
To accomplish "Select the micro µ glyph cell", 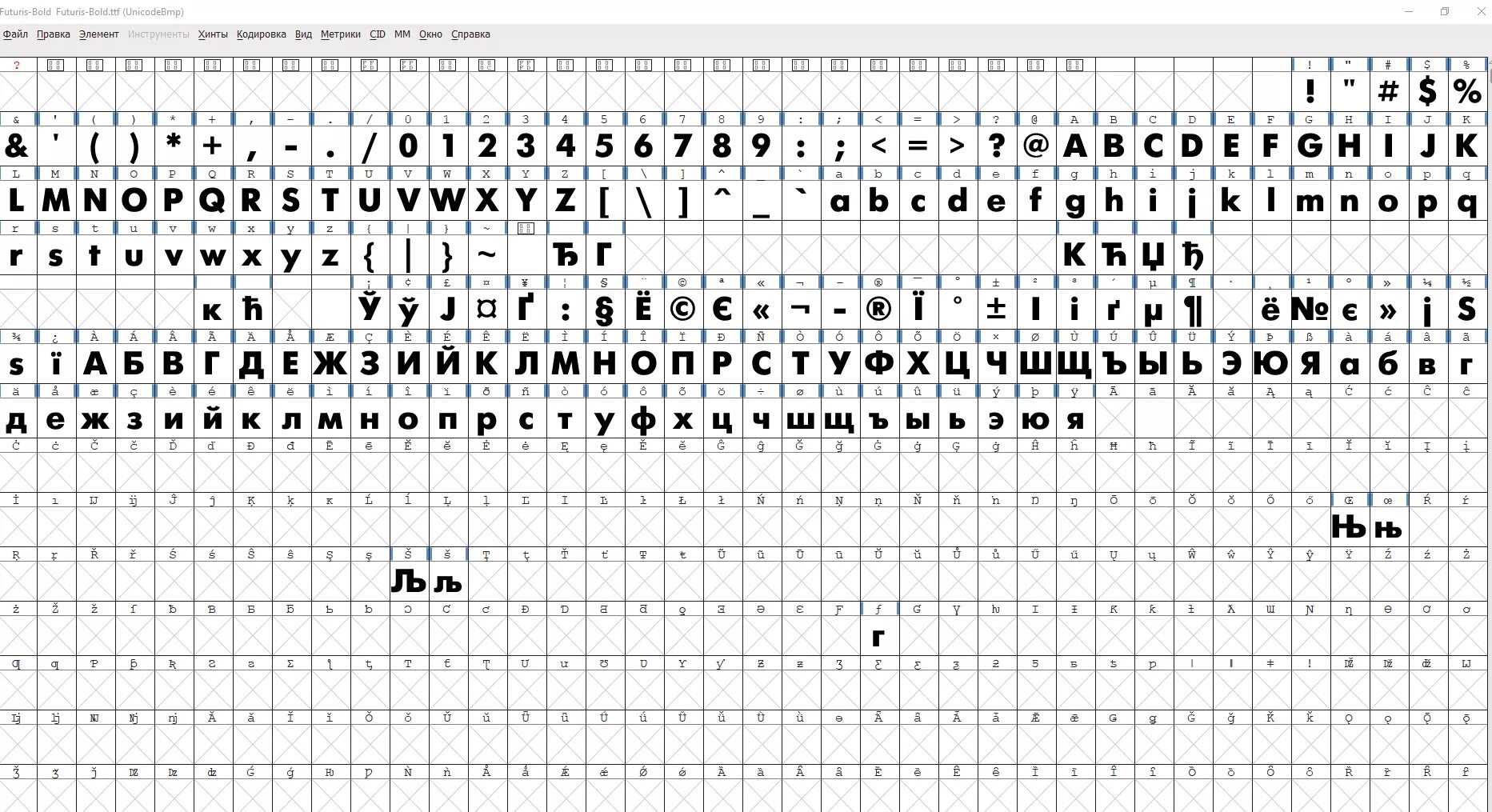I will 1154,310.
